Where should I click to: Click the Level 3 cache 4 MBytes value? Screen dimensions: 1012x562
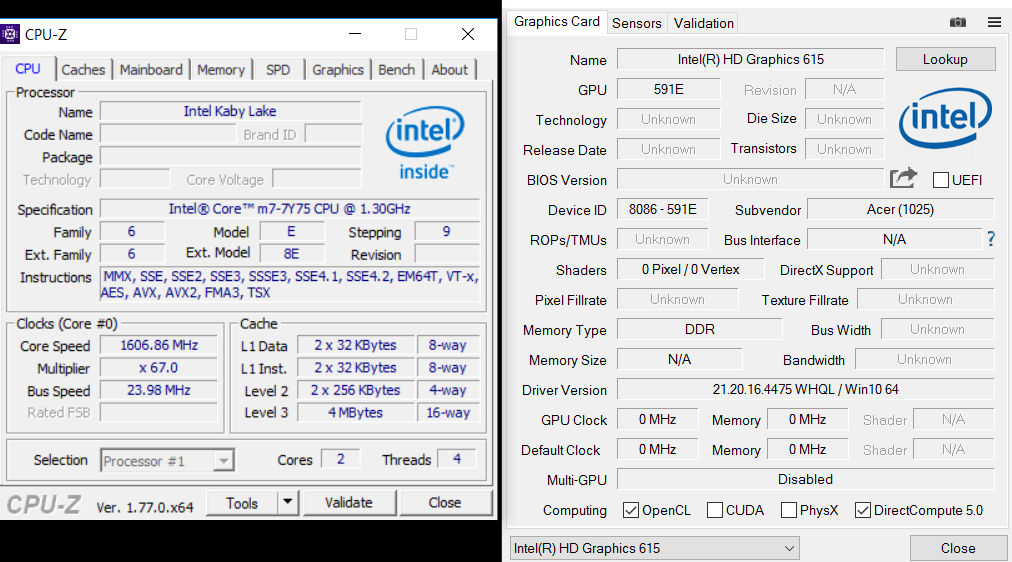356,413
